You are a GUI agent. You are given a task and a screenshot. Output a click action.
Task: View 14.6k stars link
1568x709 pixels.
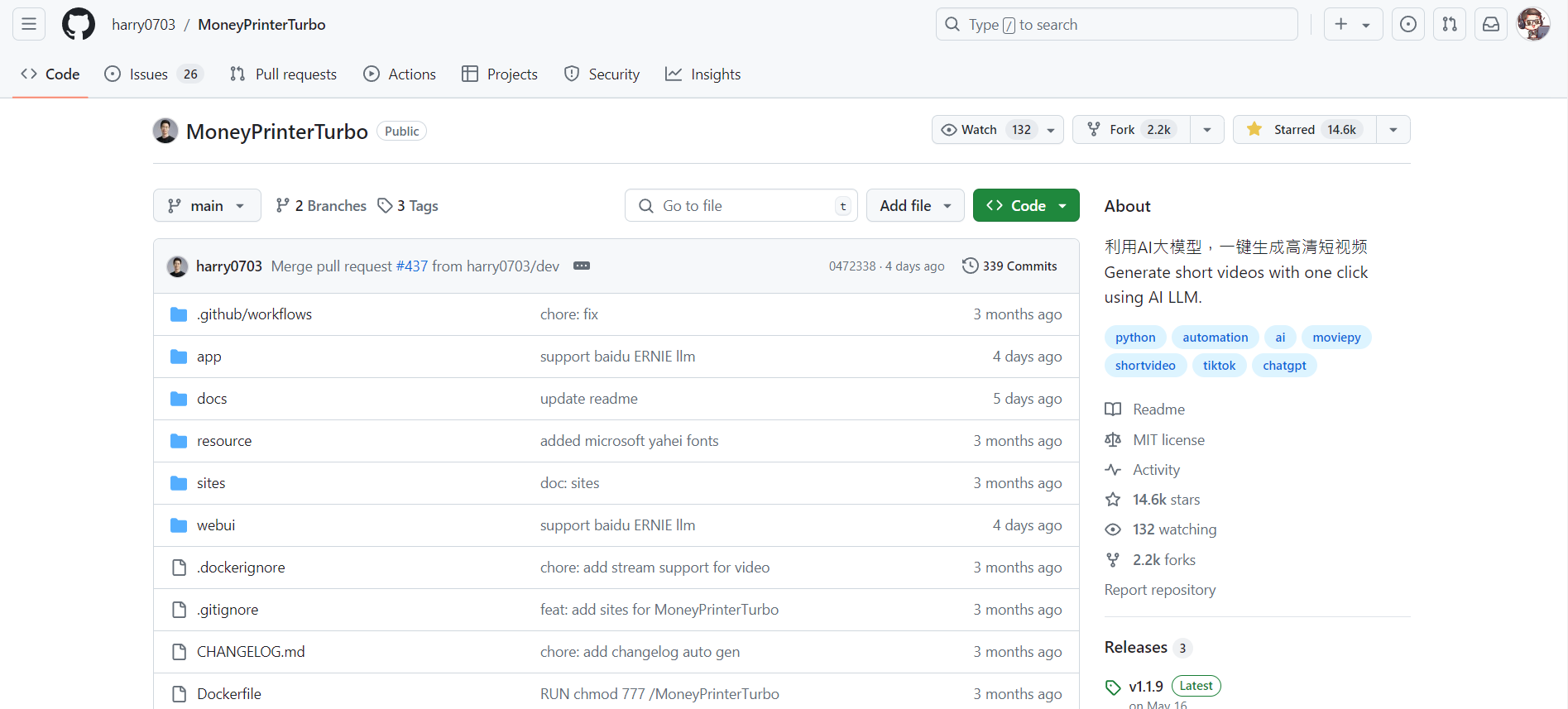pos(1166,500)
